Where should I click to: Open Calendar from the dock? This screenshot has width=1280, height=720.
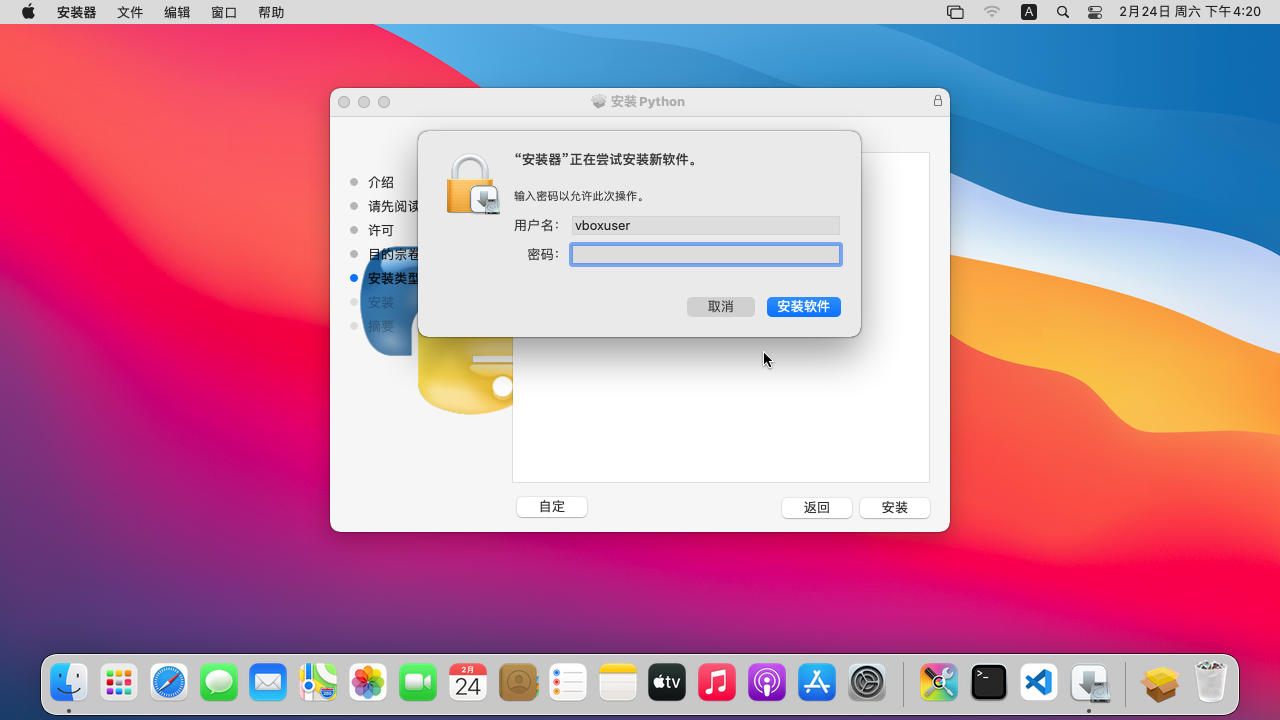[468, 683]
